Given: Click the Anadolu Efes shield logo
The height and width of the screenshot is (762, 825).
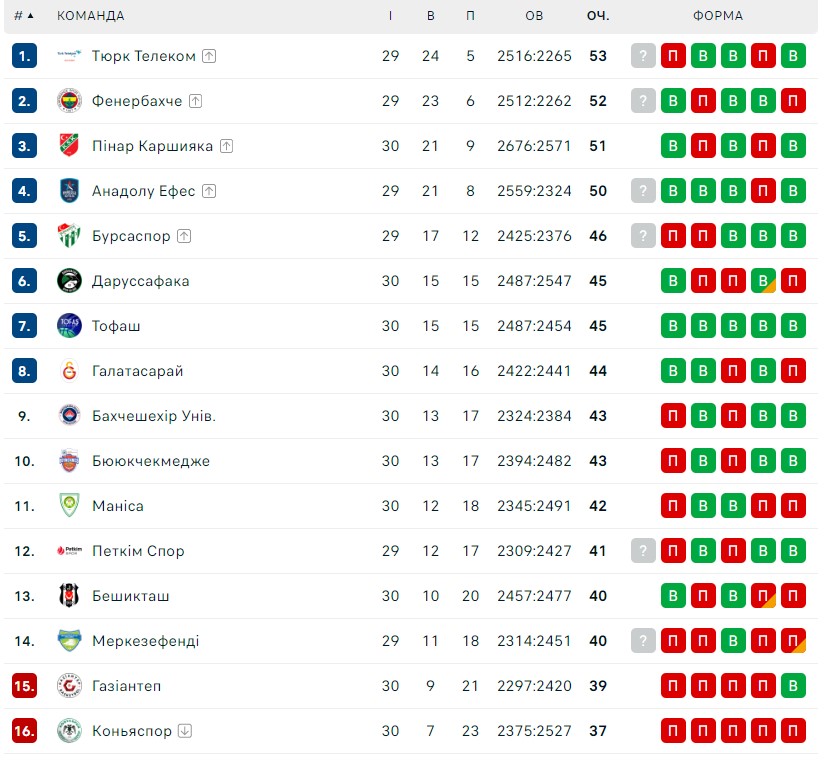Looking at the screenshot, I should (x=69, y=191).
